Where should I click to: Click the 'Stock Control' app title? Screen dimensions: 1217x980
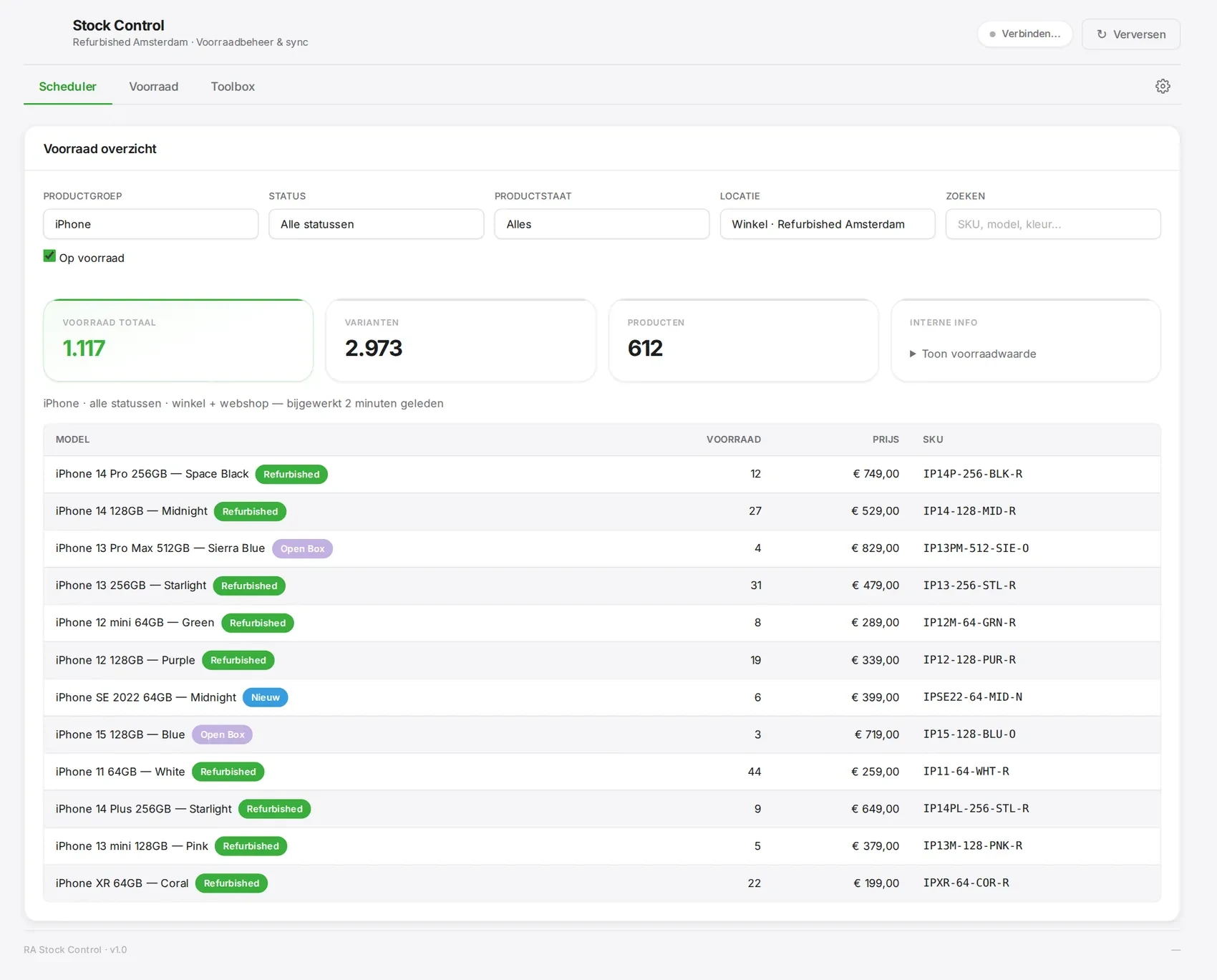pos(118,25)
